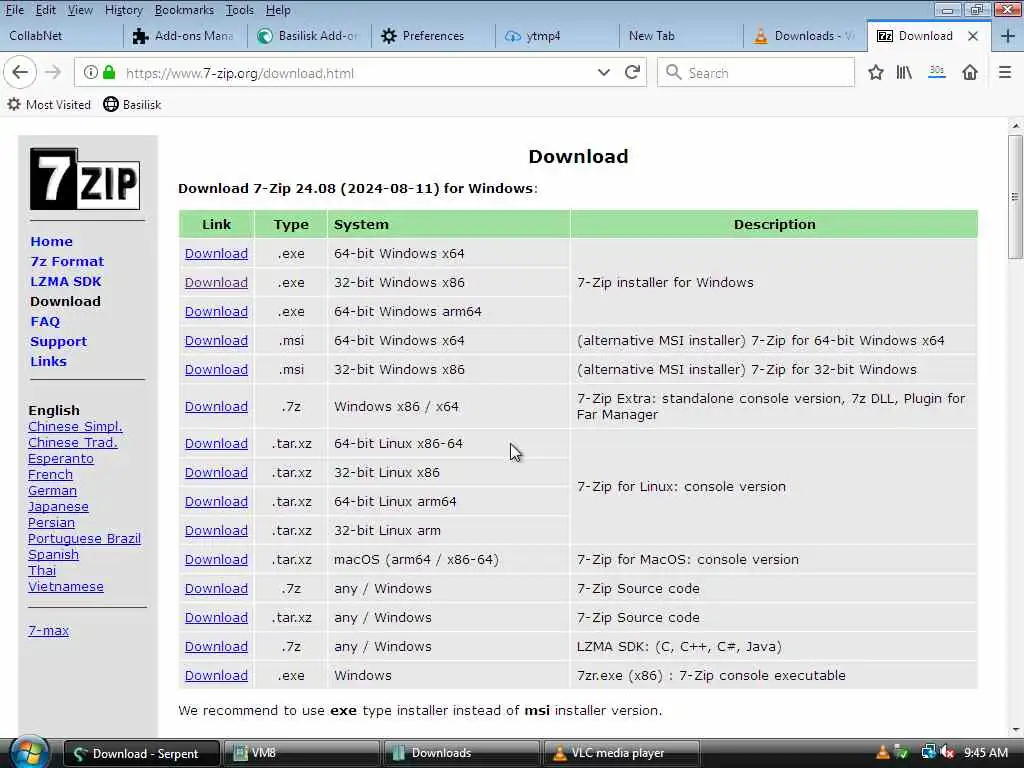This screenshot has height=768, width=1024.
Task: Click the 7-Zip logo image
Action: (x=85, y=178)
